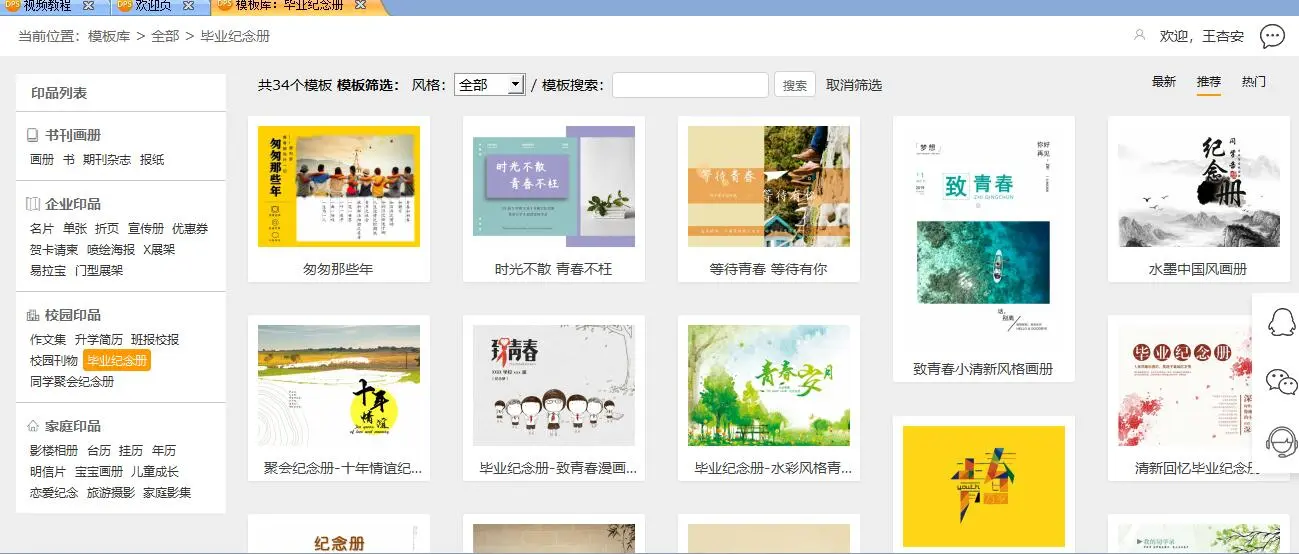The width and height of the screenshot is (1299, 554).
Task: Open WeChat contact icon on right sidebar
Action: (x=1281, y=381)
